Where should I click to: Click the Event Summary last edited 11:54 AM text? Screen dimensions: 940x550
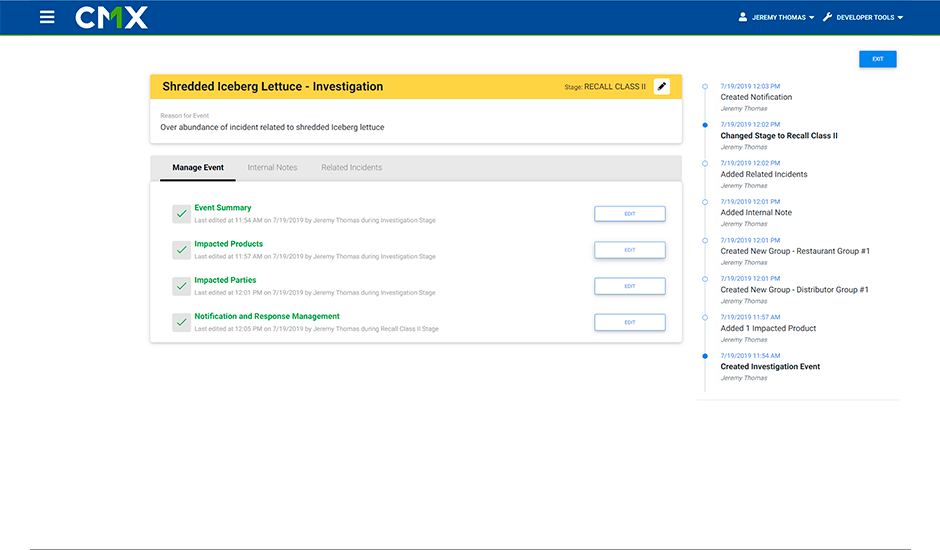pyautogui.click(x=315, y=220)
